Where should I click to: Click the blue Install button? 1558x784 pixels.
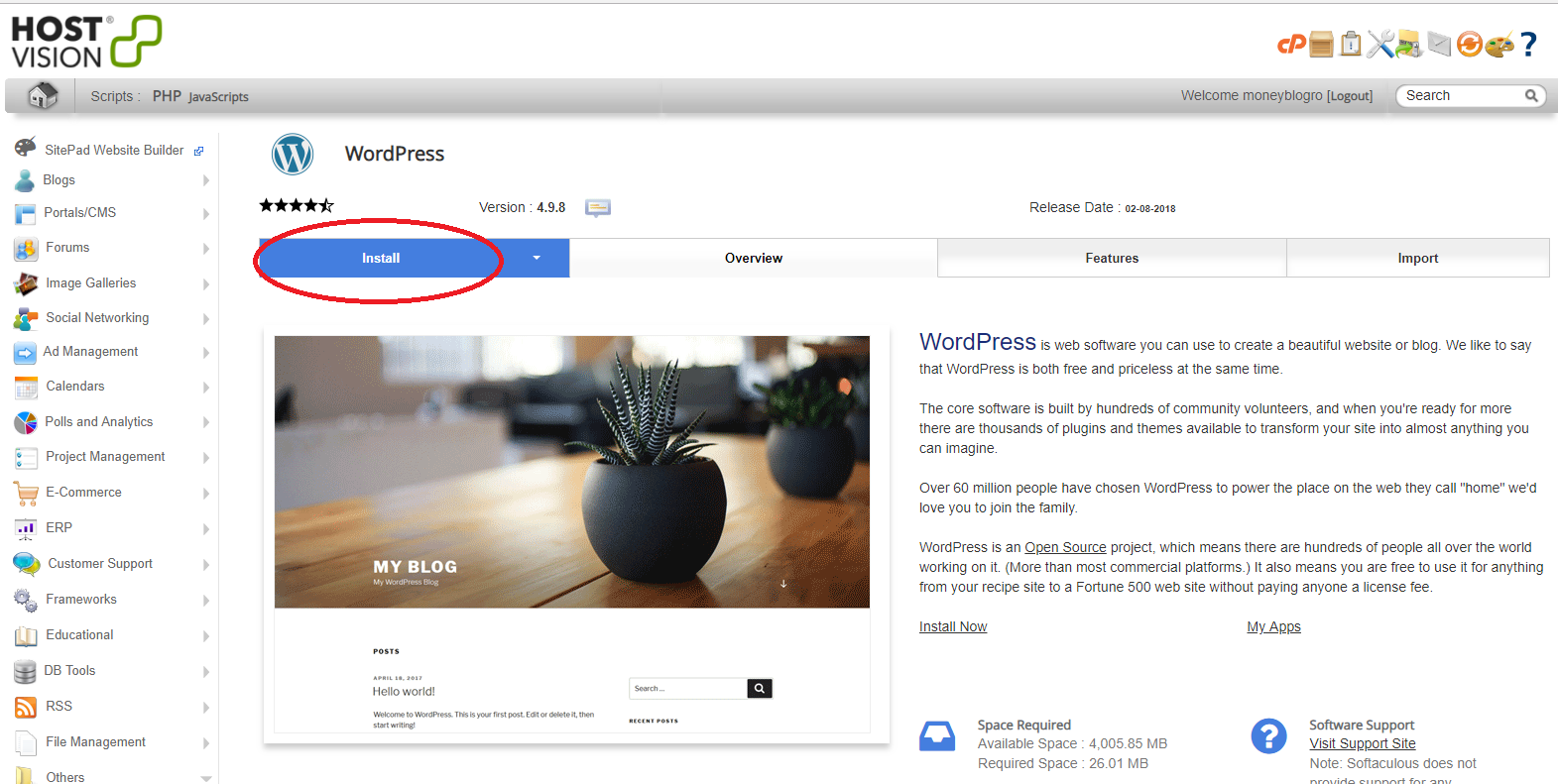[x=381, y=258]
